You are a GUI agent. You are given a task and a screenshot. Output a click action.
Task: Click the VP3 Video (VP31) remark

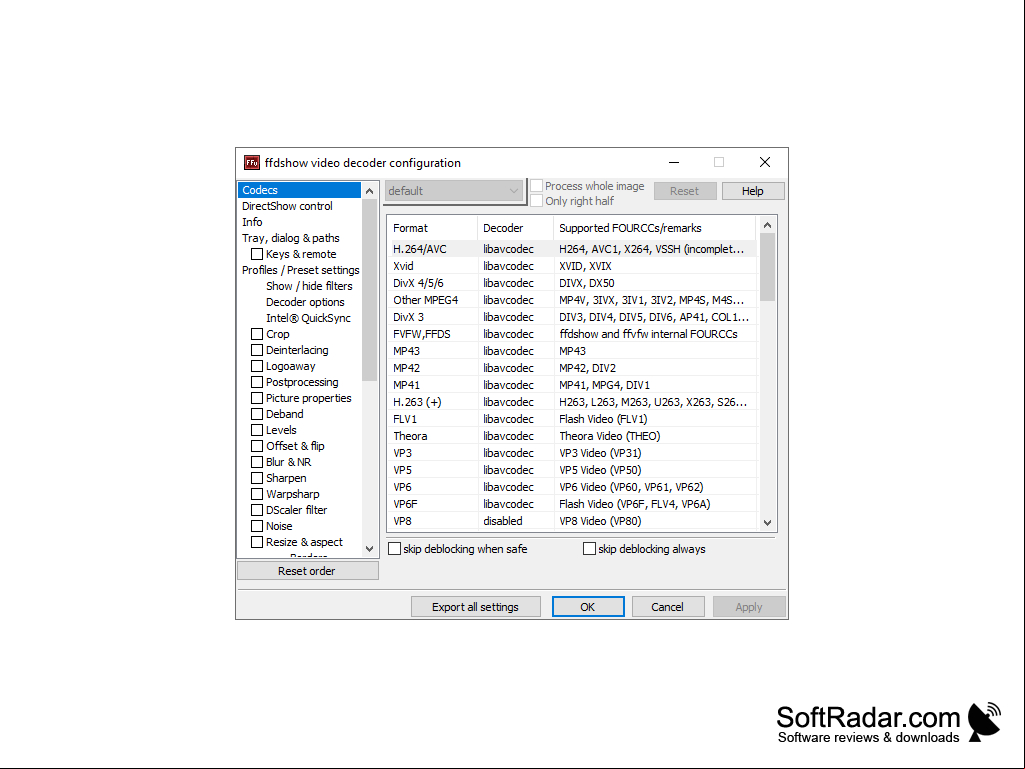point(600,453)
